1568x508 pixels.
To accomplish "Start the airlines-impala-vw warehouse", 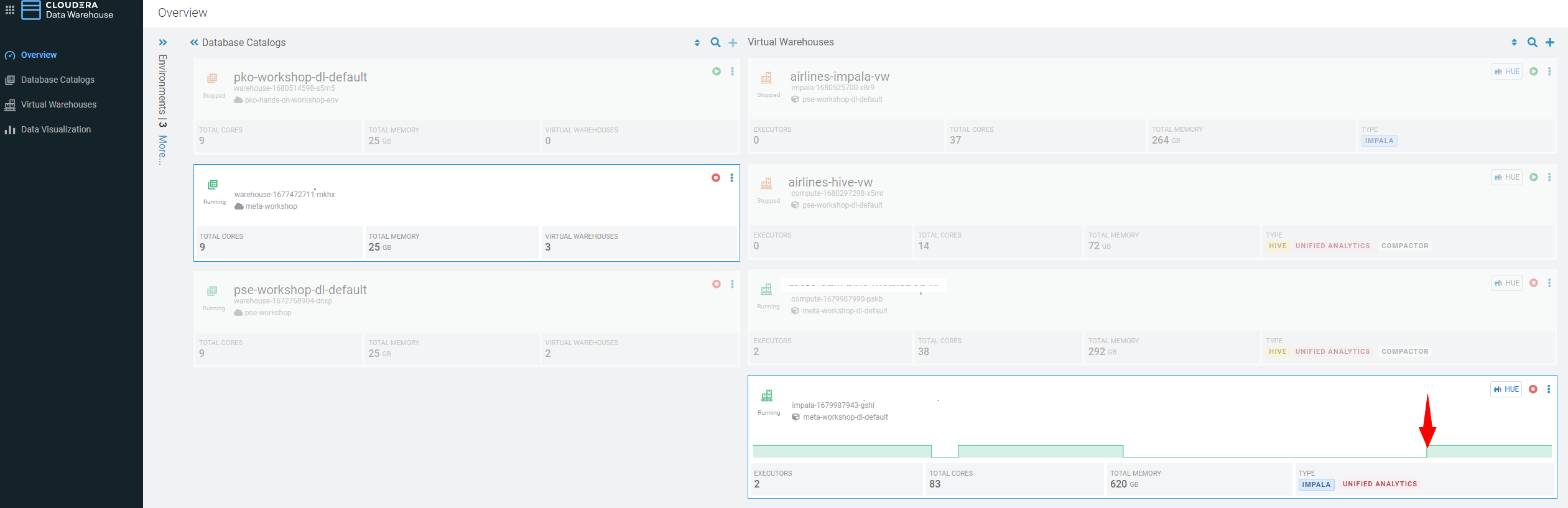I will click(1534, 72).
